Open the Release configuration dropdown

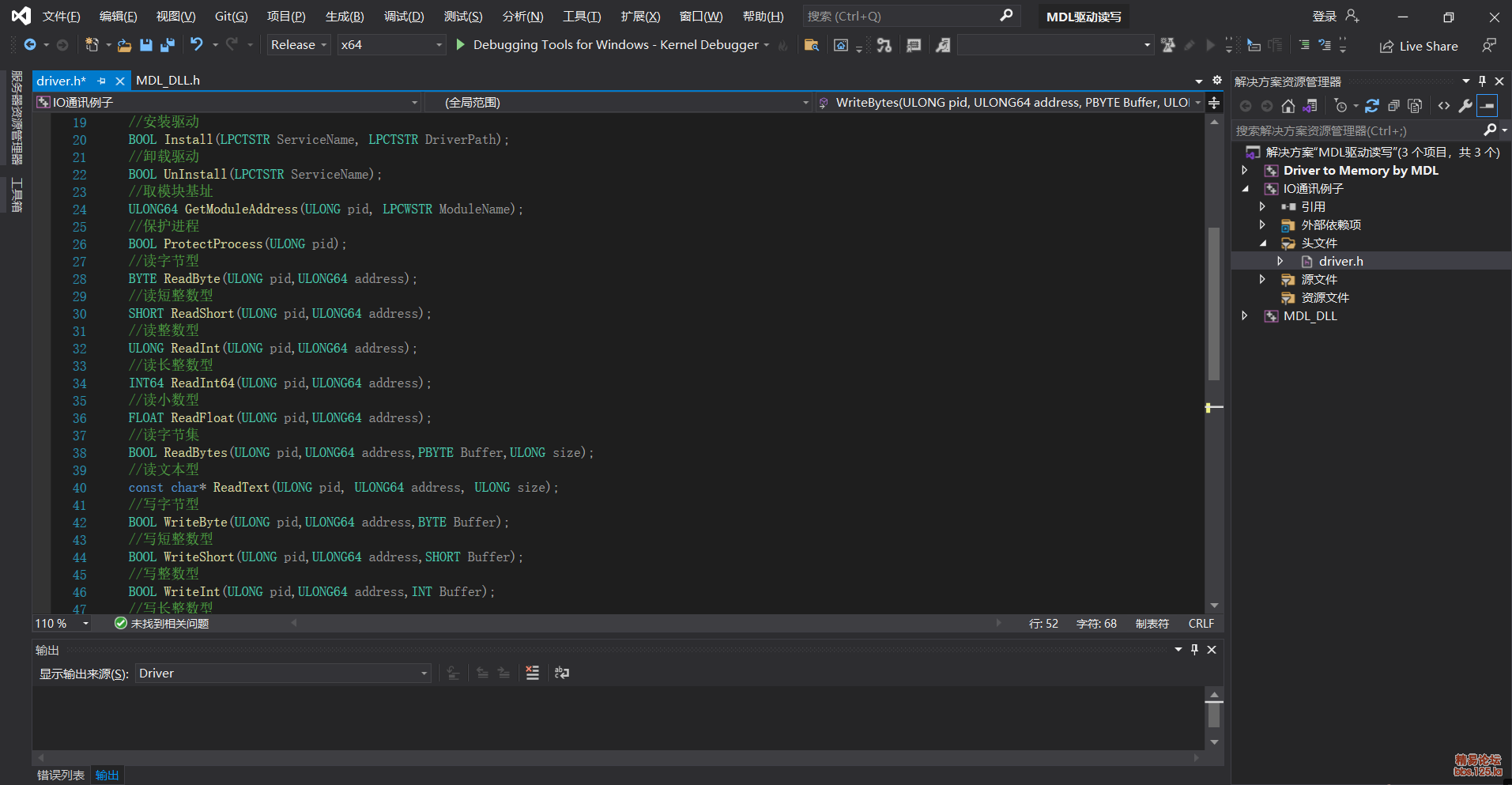click(298, 45)
